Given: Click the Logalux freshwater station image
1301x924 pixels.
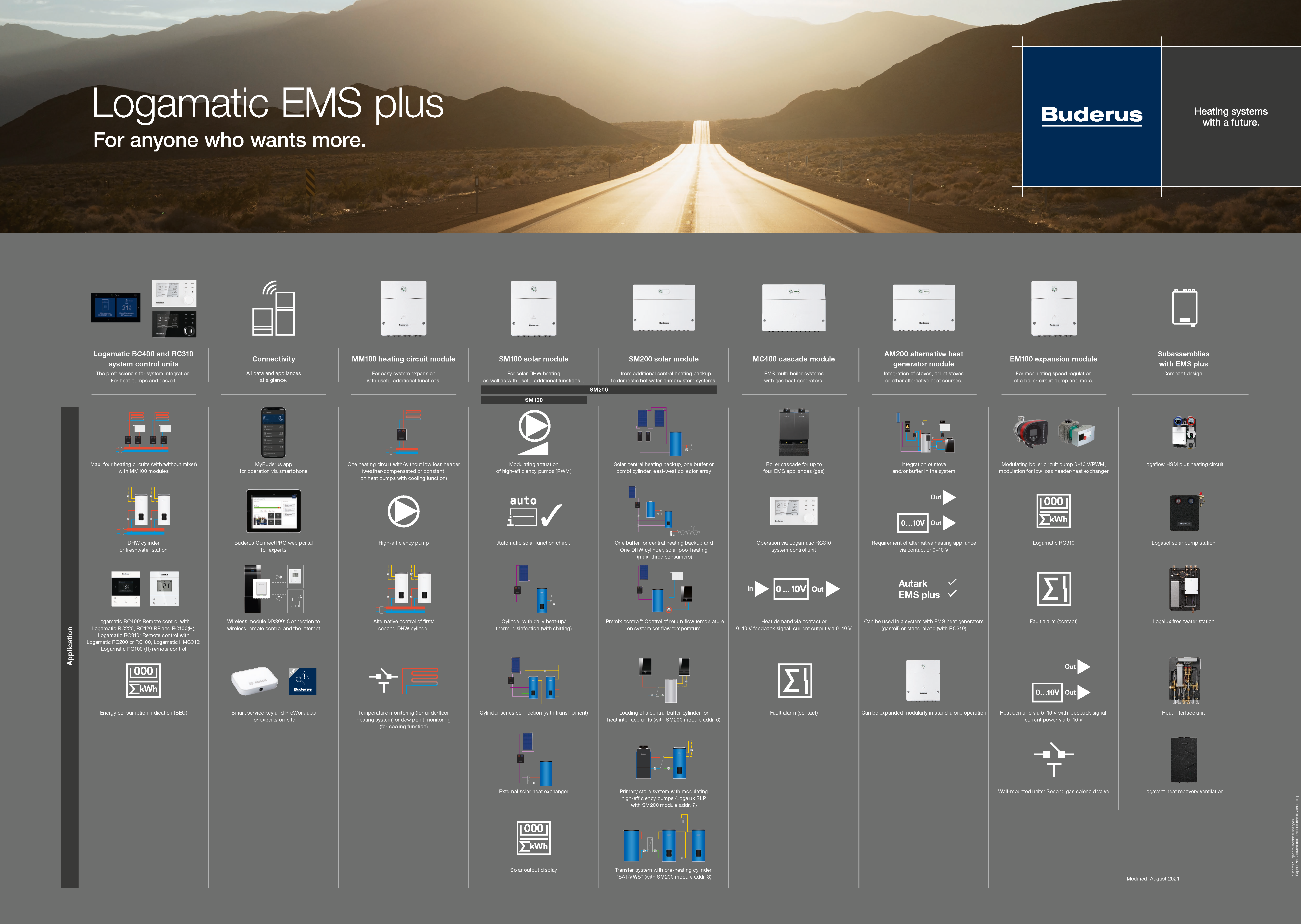Looking at the screenshot, I should 1184,589.
